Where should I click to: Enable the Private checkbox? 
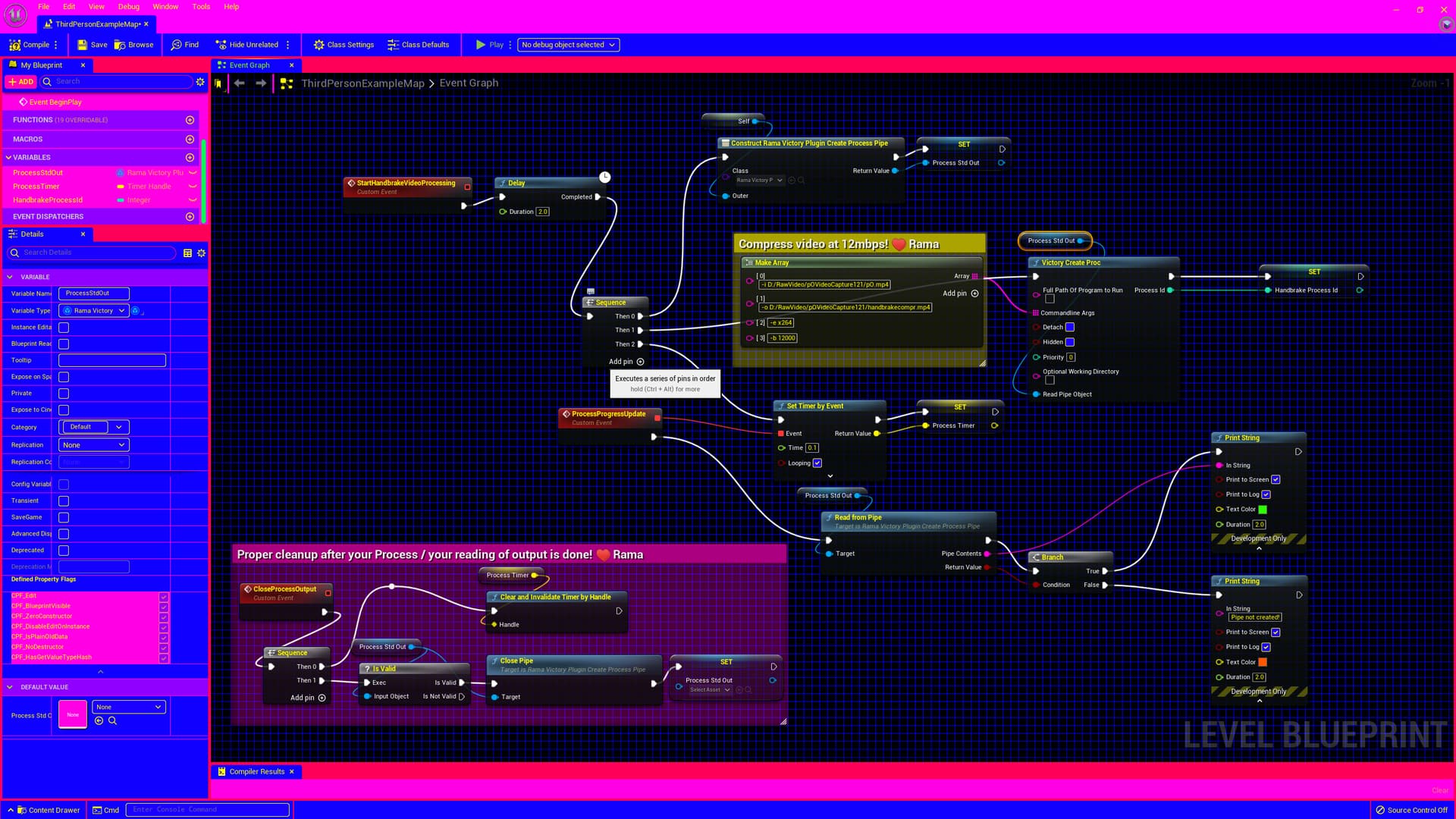(x=64, y=394)
